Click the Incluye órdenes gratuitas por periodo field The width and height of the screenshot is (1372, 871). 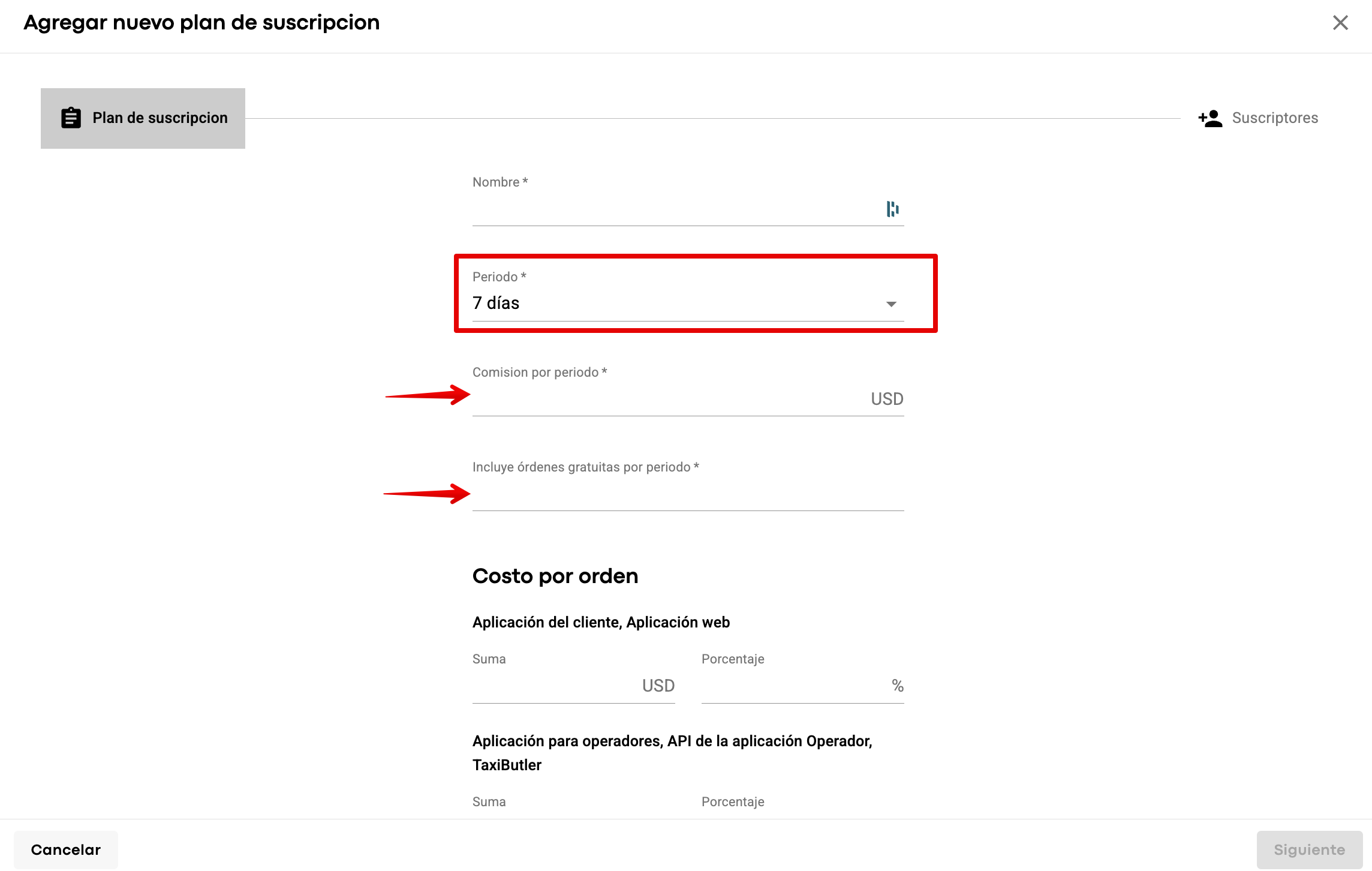687,494
